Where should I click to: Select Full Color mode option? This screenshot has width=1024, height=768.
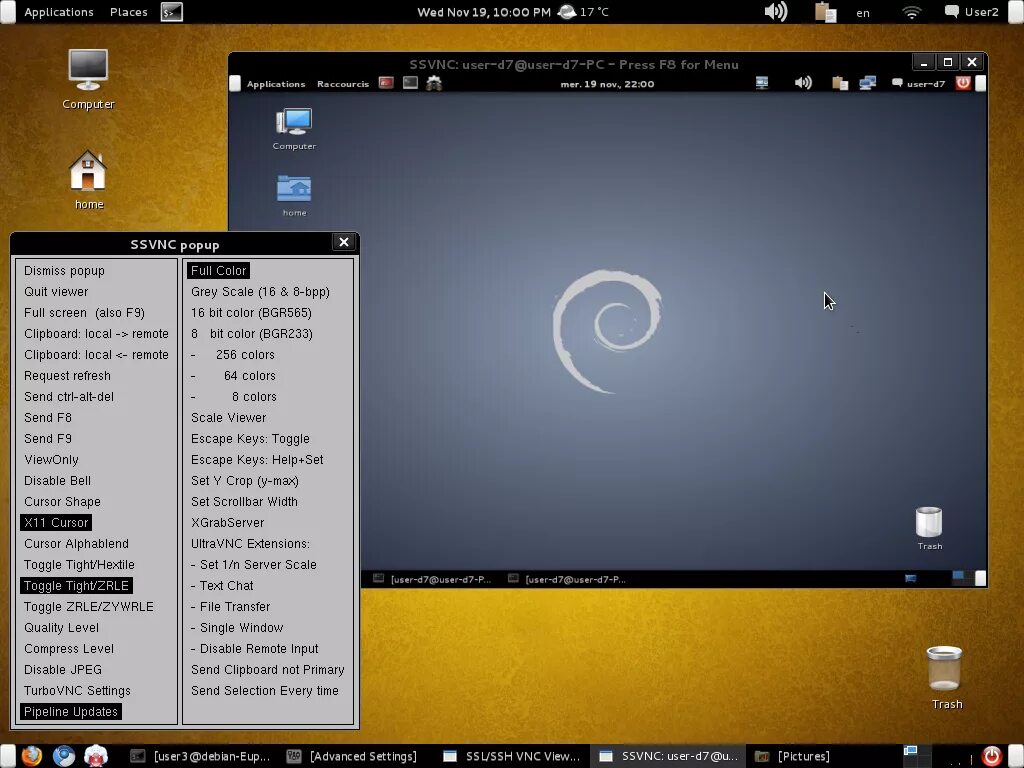(x=219, y=270)
